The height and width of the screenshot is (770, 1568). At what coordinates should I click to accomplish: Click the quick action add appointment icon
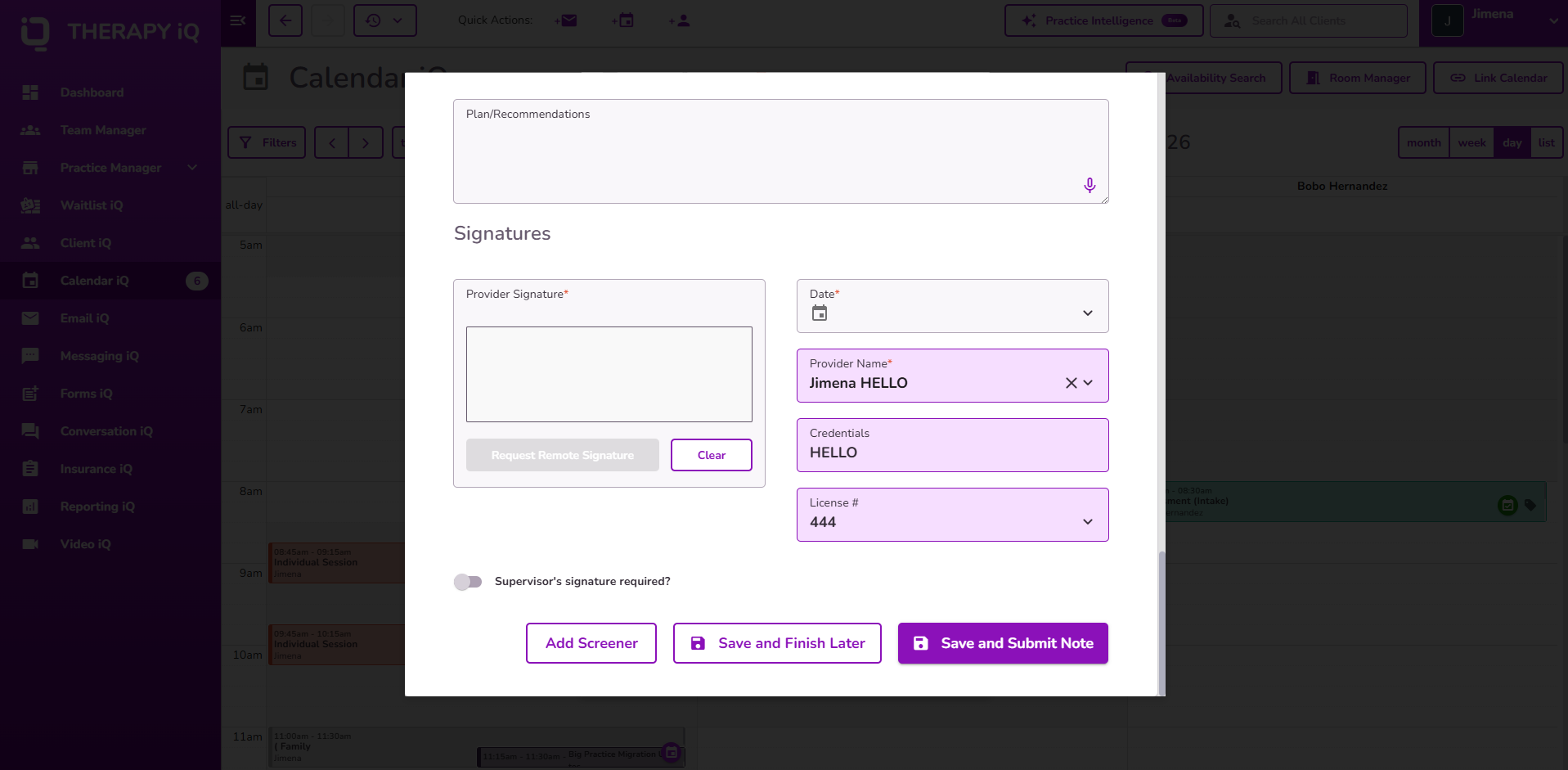(622, 20)
